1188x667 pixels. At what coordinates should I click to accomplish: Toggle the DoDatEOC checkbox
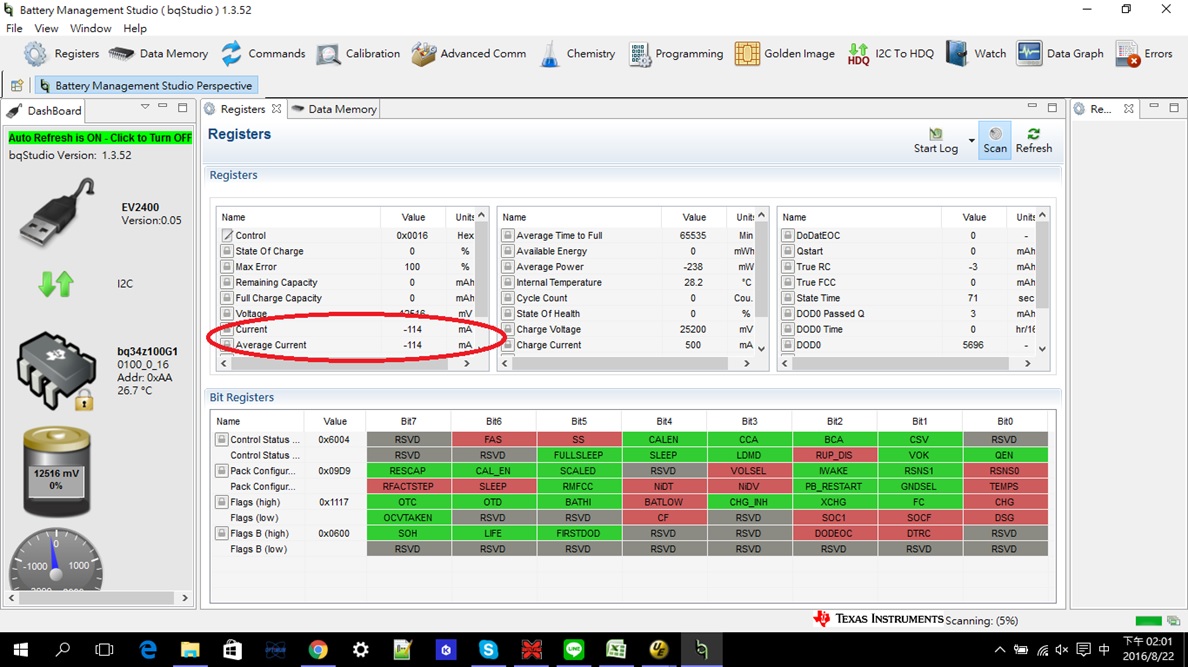[x=788, y=235]
